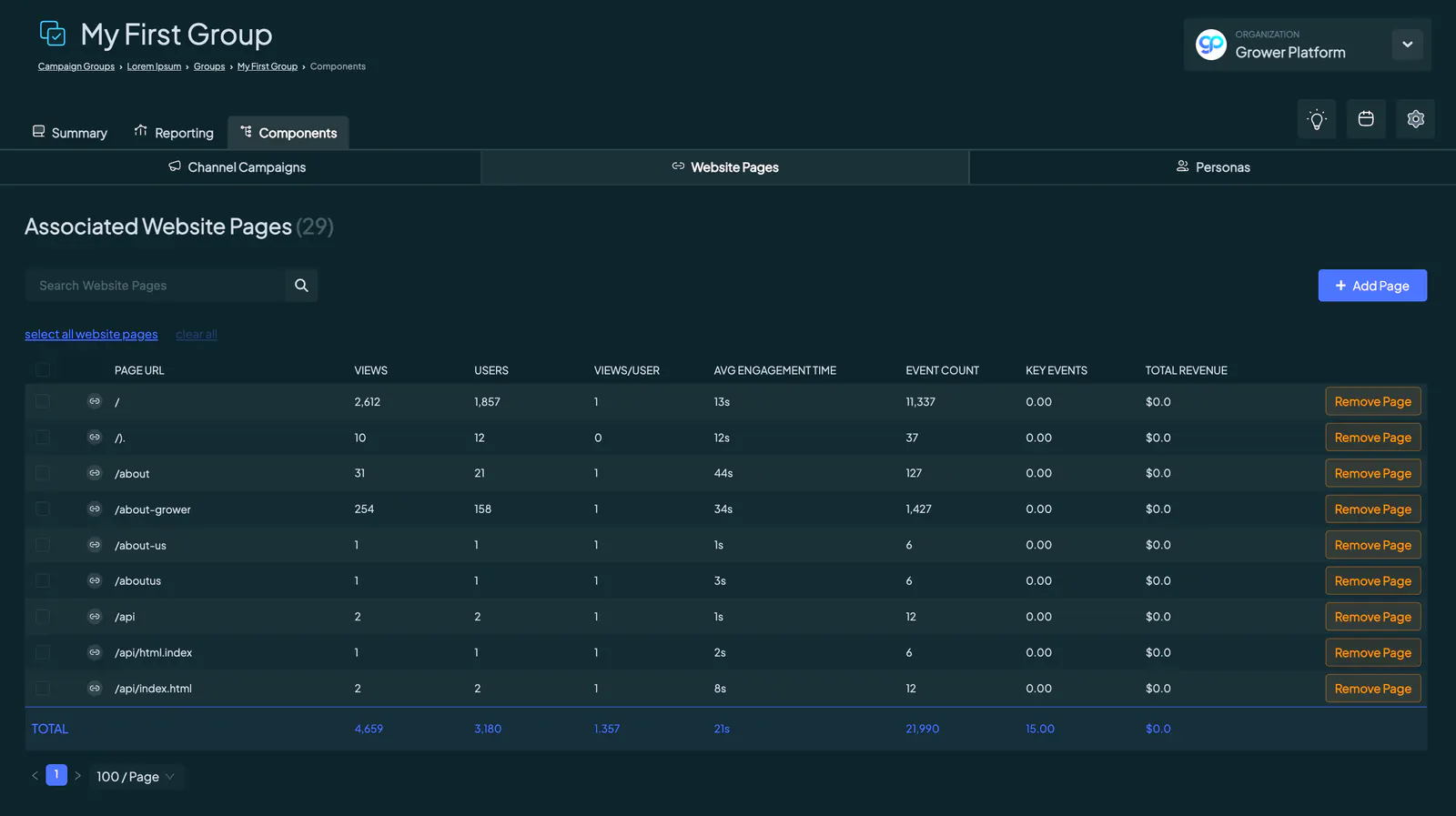Open the Reporting tab
Screen dimensions: 1456x816
point(174,133)
